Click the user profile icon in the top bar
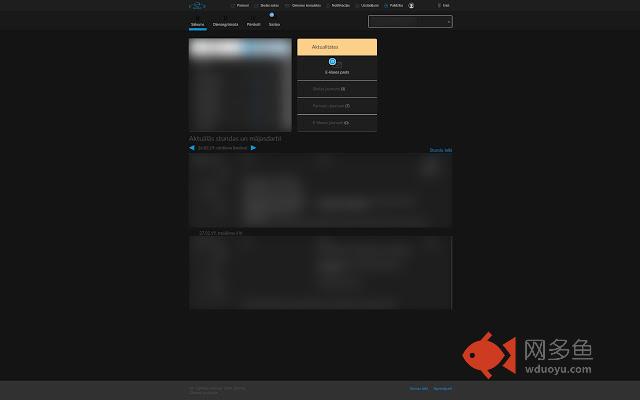Viewport: 640px width, 400px height. [411, 5]
